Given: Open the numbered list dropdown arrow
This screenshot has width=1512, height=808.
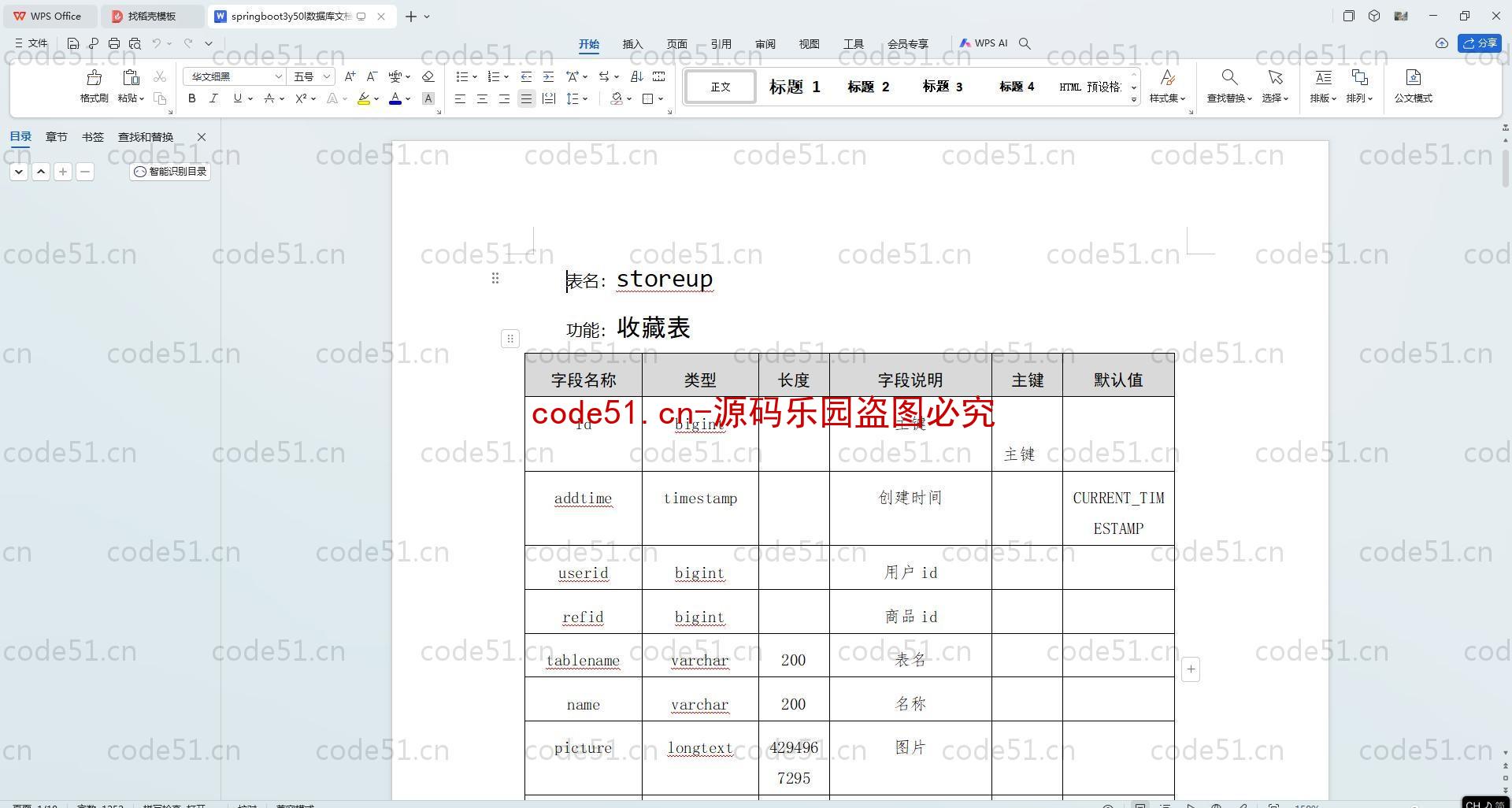Looking at the screenshot, I should click(x=506, y=77).
